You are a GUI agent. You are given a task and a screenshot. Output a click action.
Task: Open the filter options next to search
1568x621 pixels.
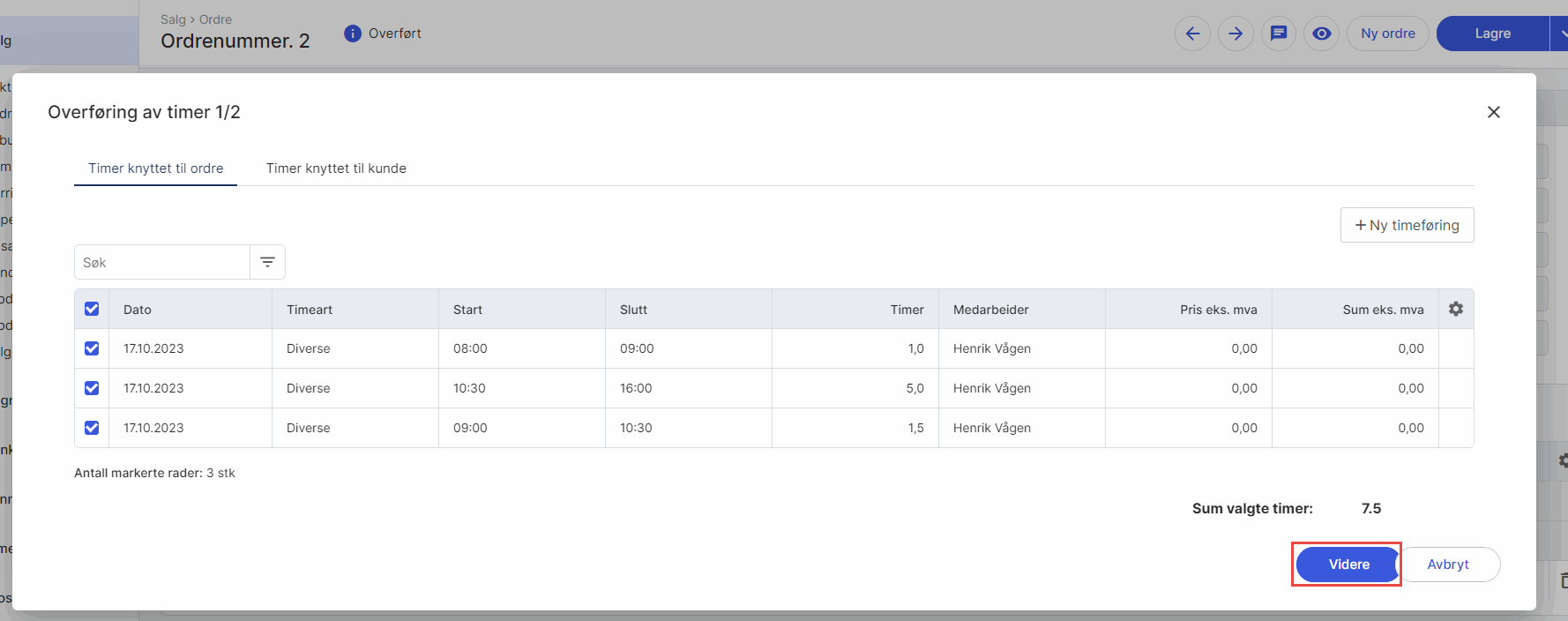(267, 262)
